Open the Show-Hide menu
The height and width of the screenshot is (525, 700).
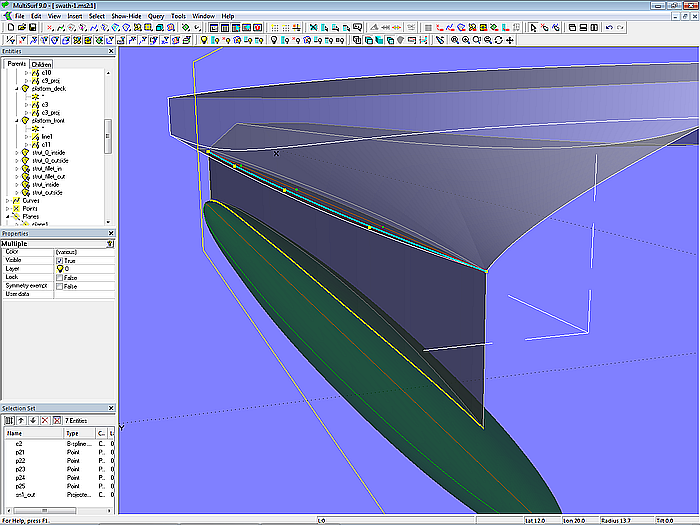(126, 17)
